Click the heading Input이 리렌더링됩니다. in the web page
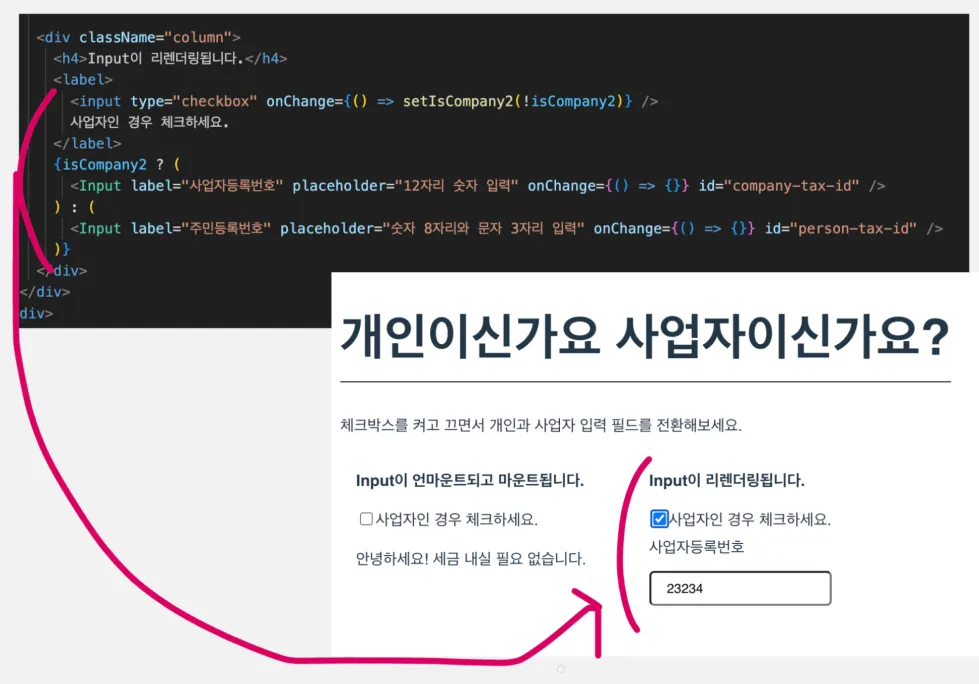 pos(727,481)
